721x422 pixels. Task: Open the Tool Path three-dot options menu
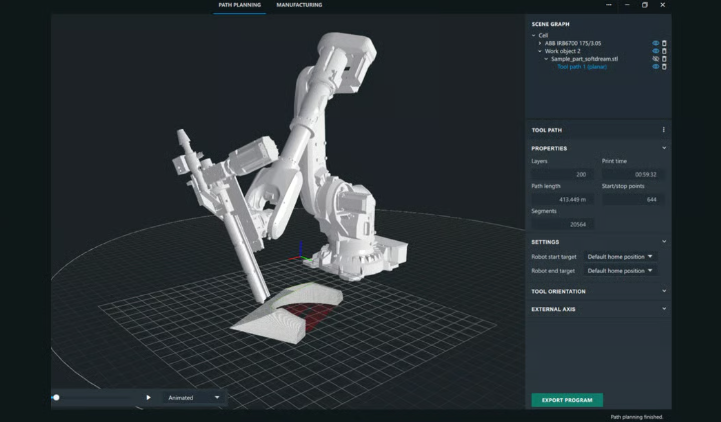pos(664,130)
